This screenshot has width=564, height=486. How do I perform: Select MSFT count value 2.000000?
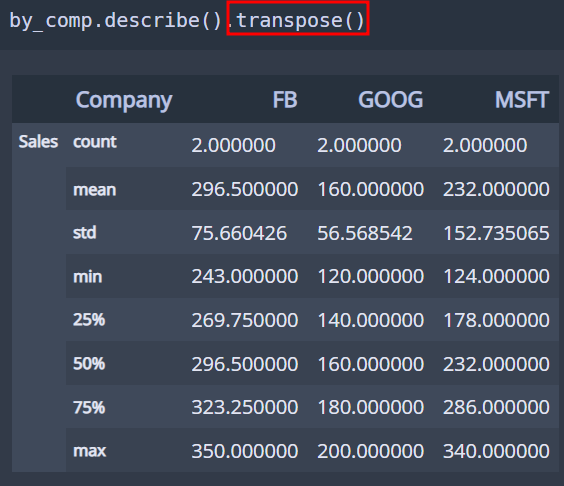pos(485,146)
